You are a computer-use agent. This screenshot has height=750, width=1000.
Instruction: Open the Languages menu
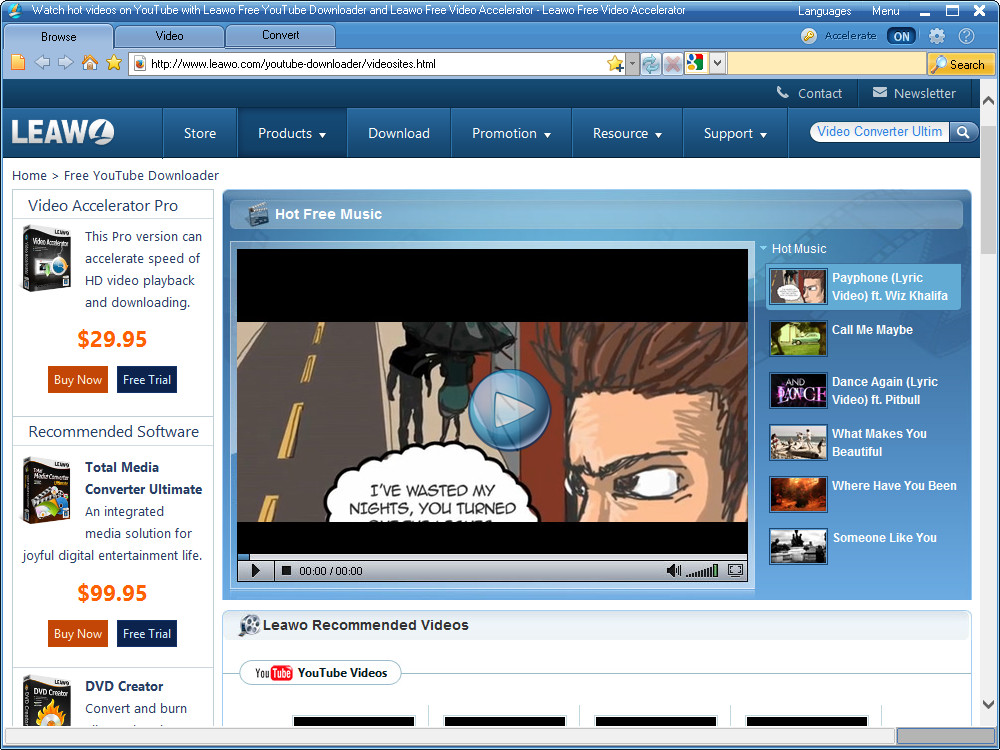coord(824,11)
